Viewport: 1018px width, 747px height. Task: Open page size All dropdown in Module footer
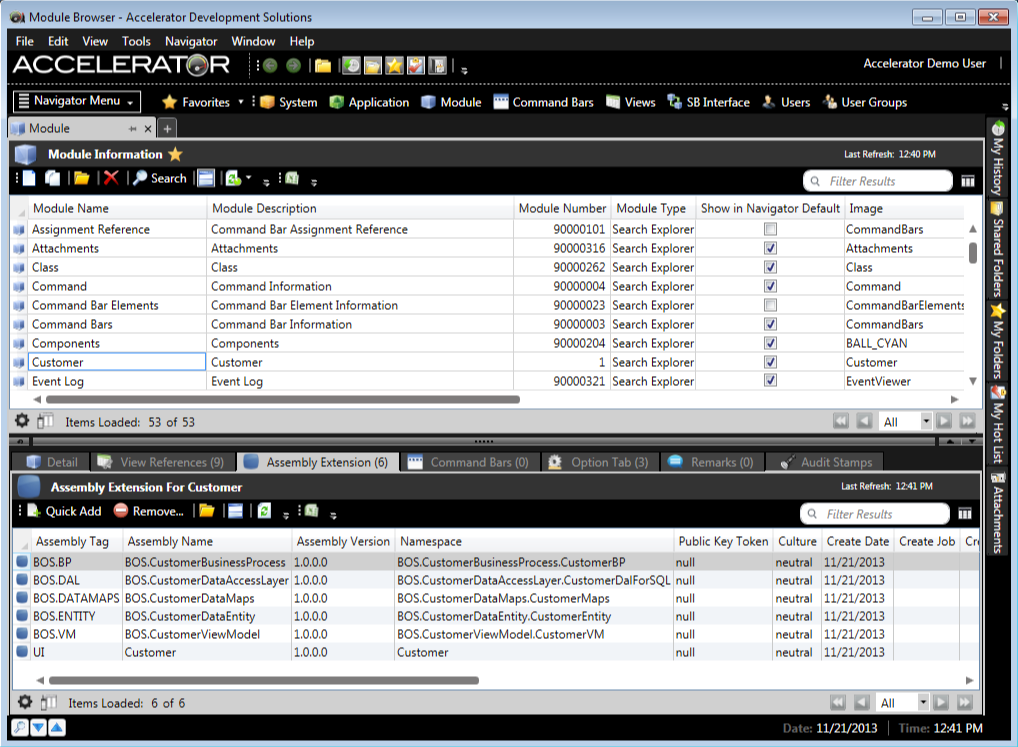point(926,421)
